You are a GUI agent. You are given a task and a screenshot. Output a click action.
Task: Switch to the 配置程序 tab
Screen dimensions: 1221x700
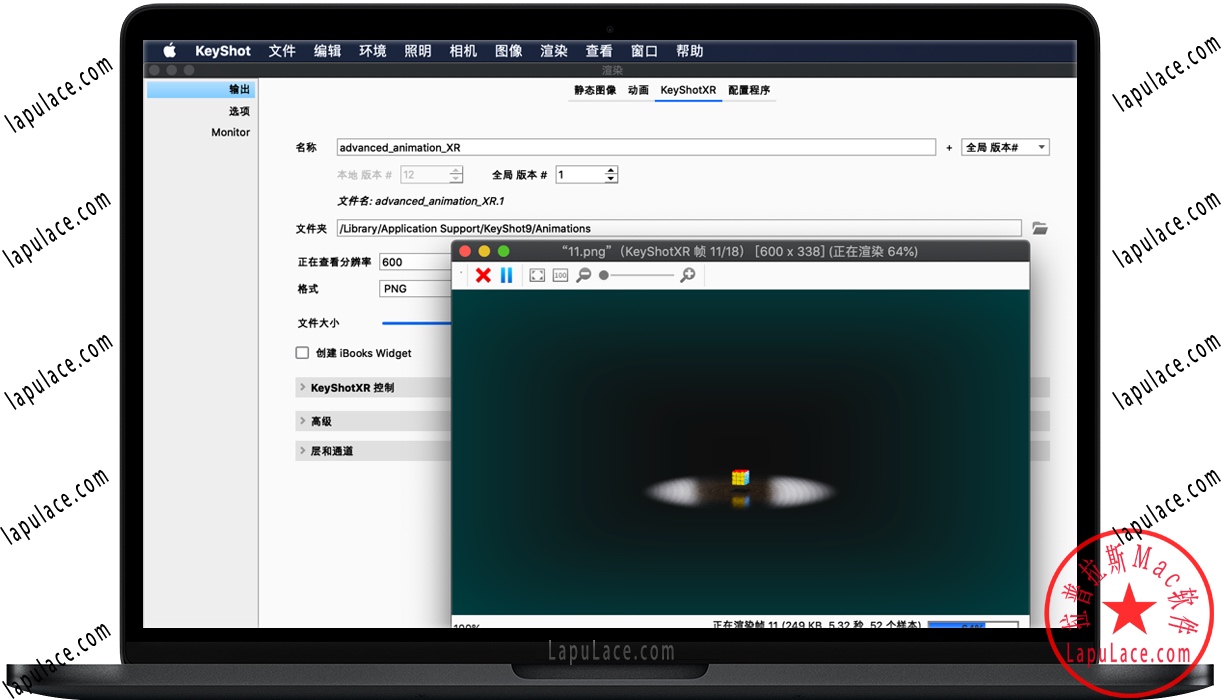[749, 90]
